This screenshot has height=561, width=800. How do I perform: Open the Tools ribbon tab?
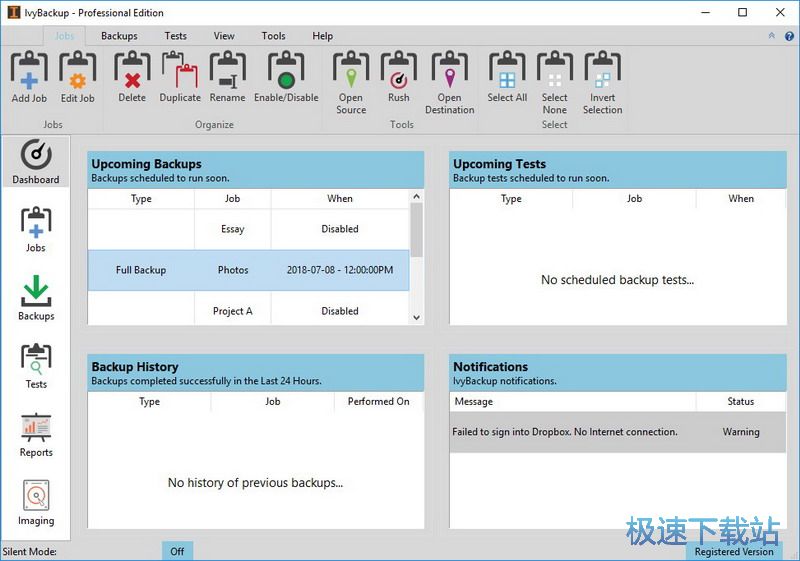click(273, 36)
